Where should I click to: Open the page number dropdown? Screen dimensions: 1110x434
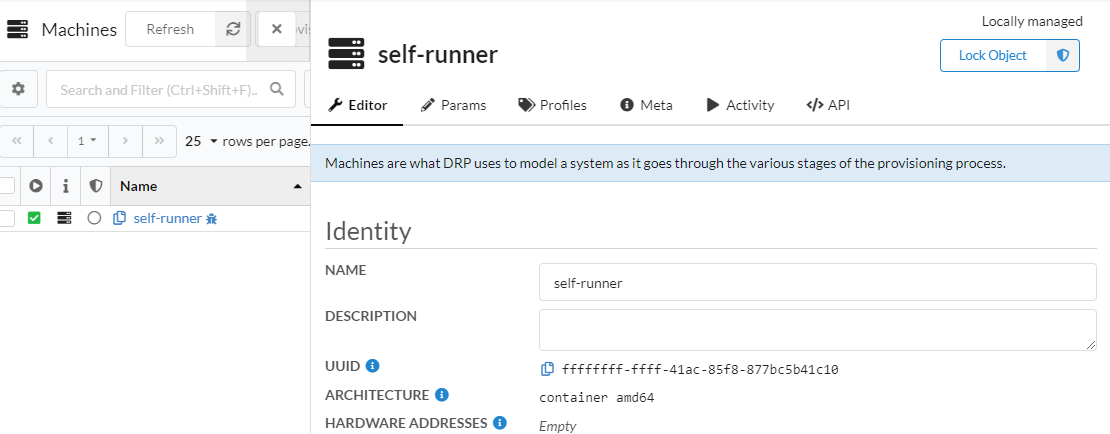(87, 141)
